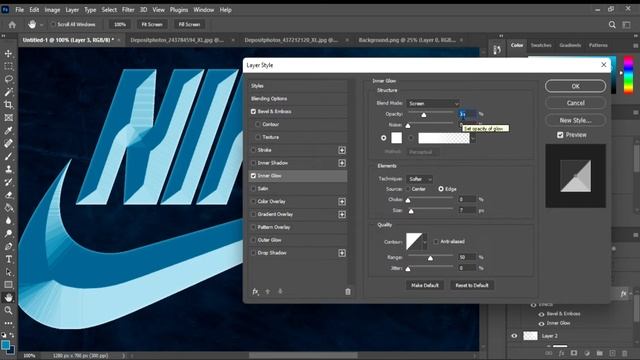The width and height of the screenshot is (640, 360).
Task: Select the Paint Bucket tool
Action: pyautogui.click(x=8, y=208)
